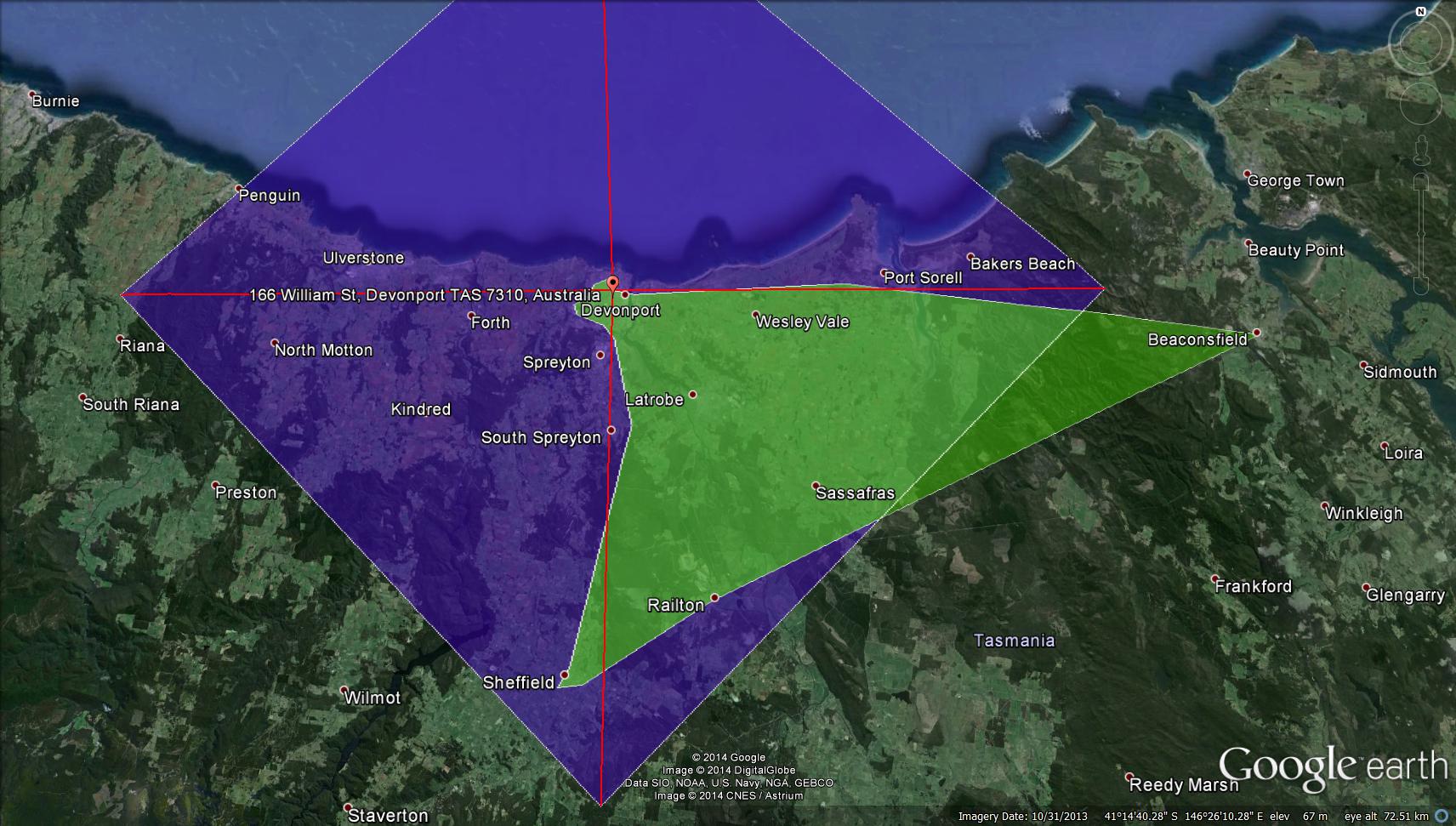Click the George Town marker

coord(1248,174)
